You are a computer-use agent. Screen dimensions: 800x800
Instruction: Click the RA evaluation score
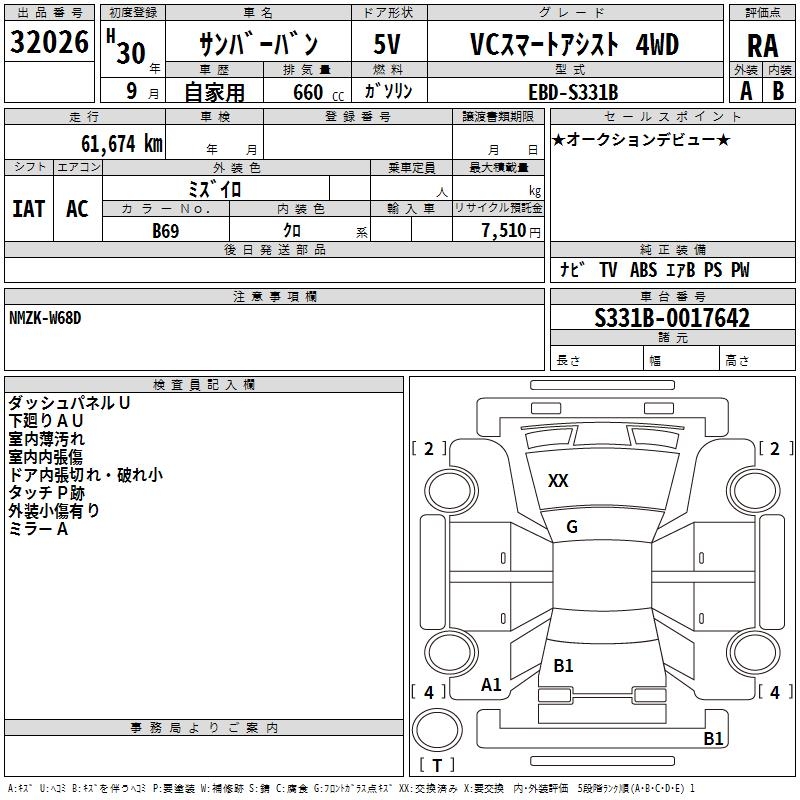click(x=762, y=44)
